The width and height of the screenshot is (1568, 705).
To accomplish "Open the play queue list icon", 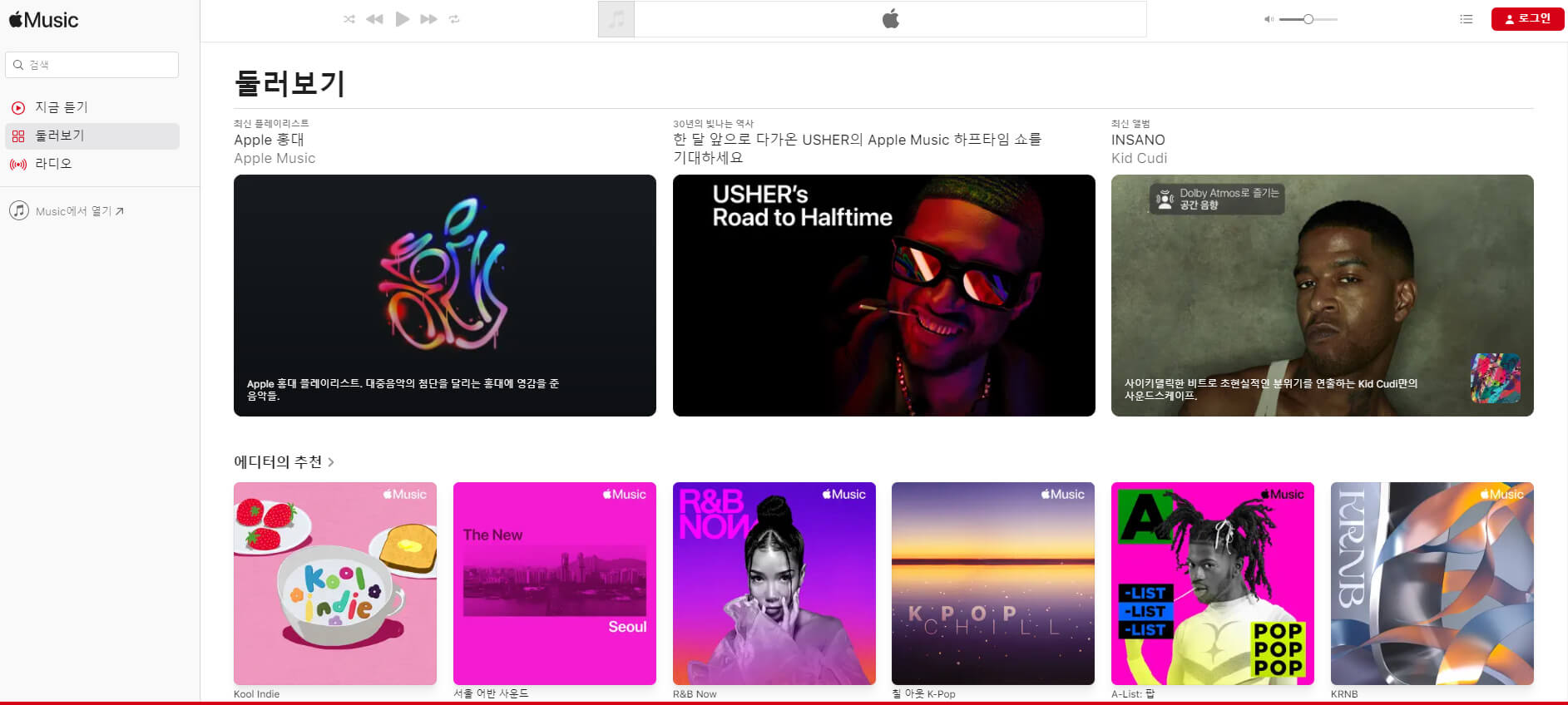I will [1467, 19].
